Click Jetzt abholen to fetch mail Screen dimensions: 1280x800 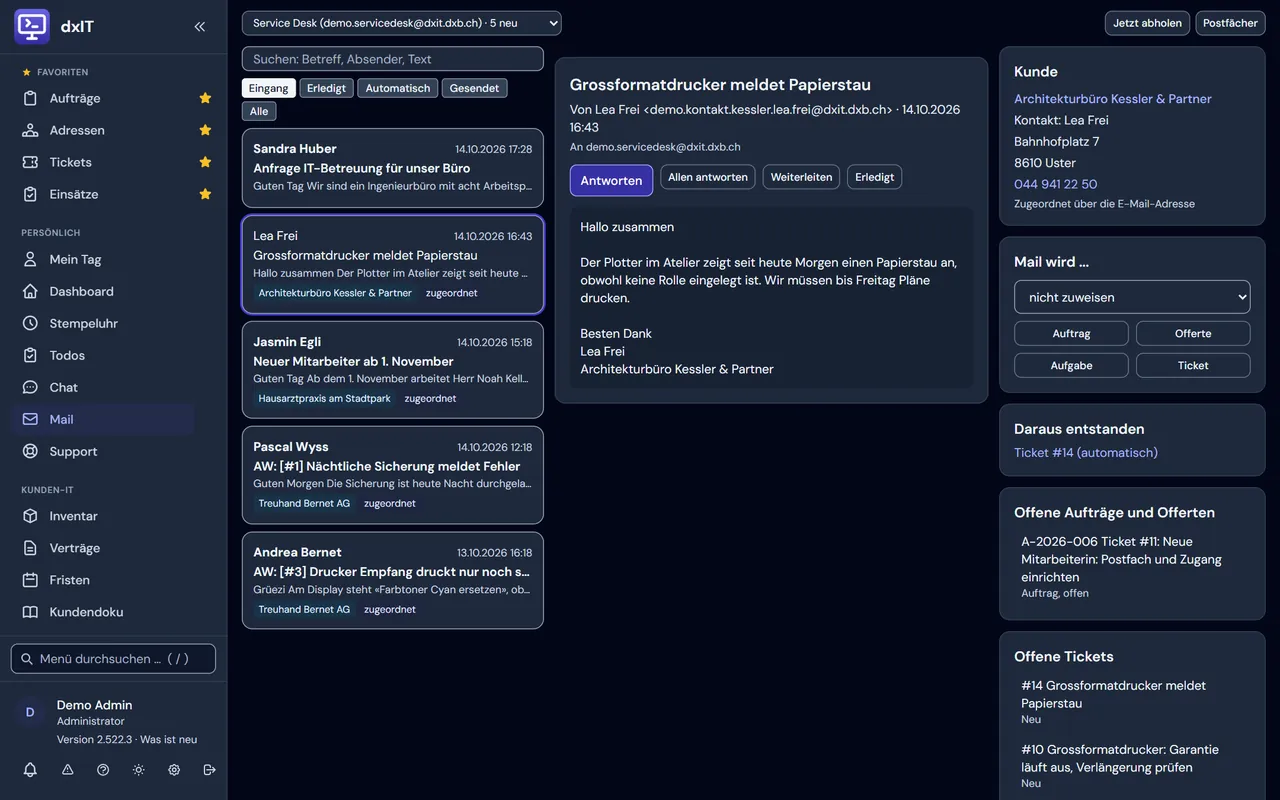1147,23
